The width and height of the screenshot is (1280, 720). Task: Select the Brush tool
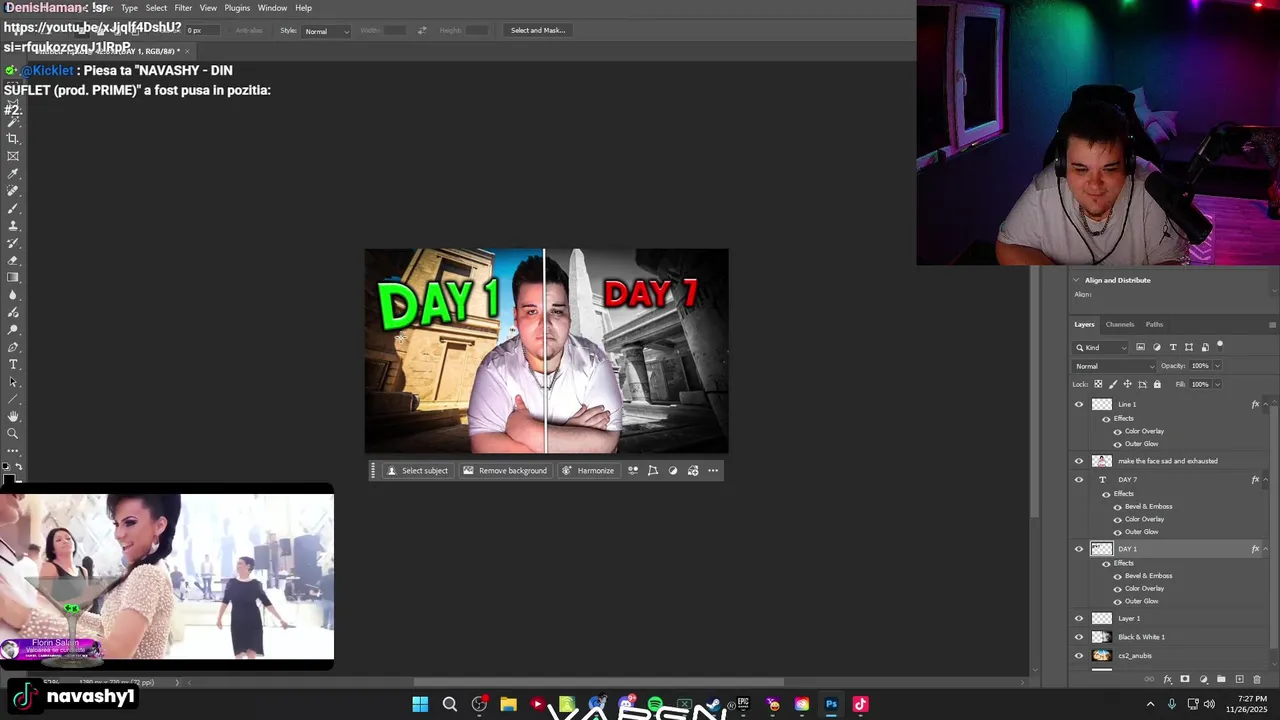(13, 208)
